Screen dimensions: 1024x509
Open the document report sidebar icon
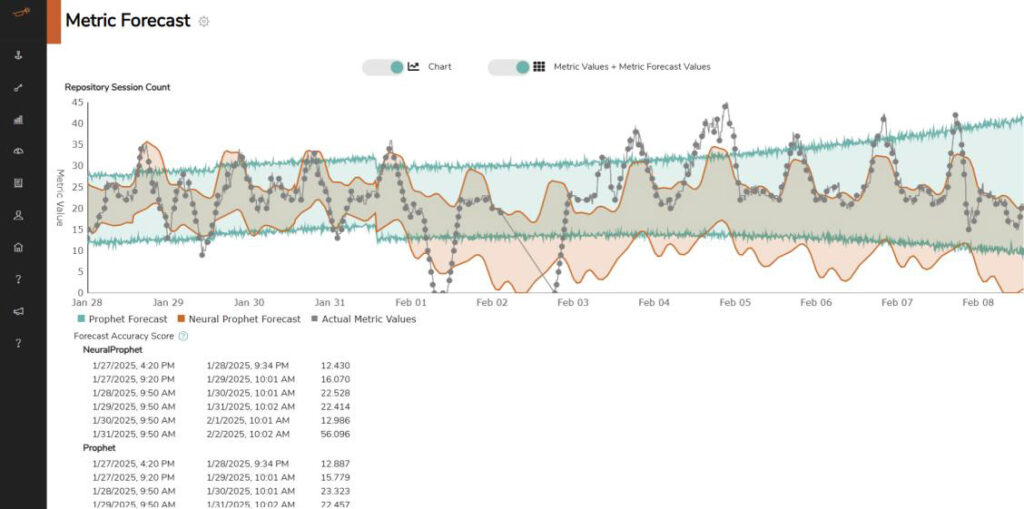(19, 183)
